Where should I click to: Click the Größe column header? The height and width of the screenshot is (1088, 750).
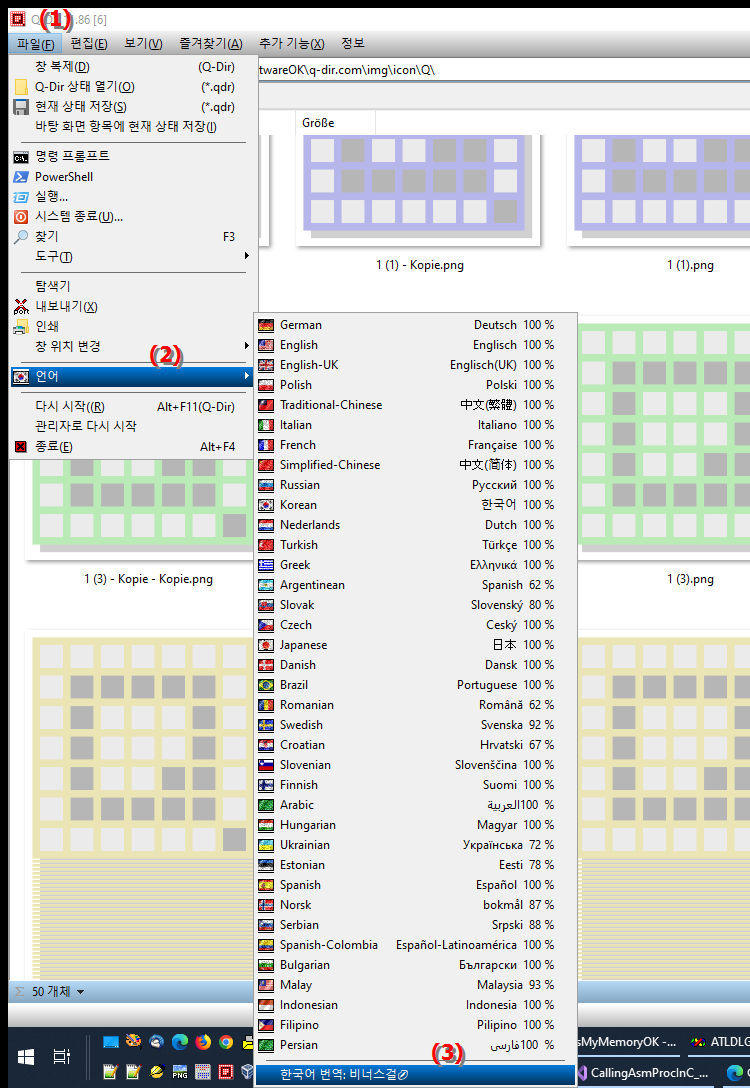335,123
